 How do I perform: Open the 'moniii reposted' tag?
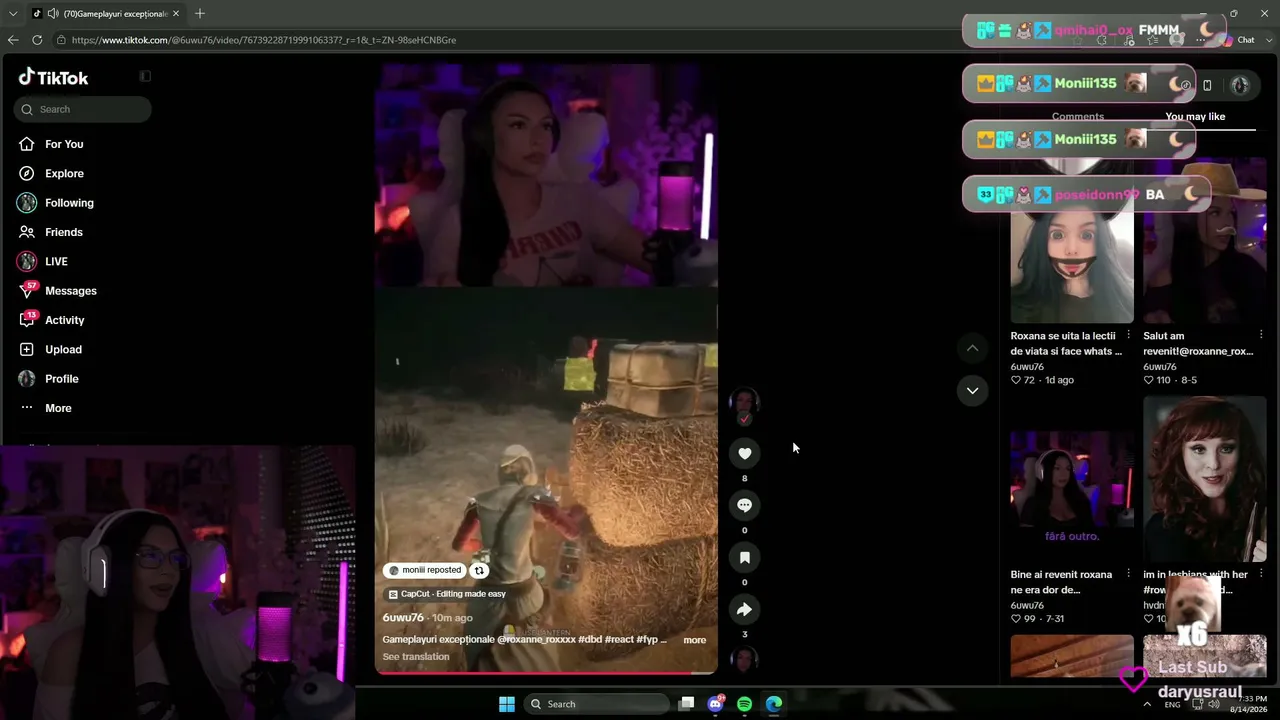[425, 570]
